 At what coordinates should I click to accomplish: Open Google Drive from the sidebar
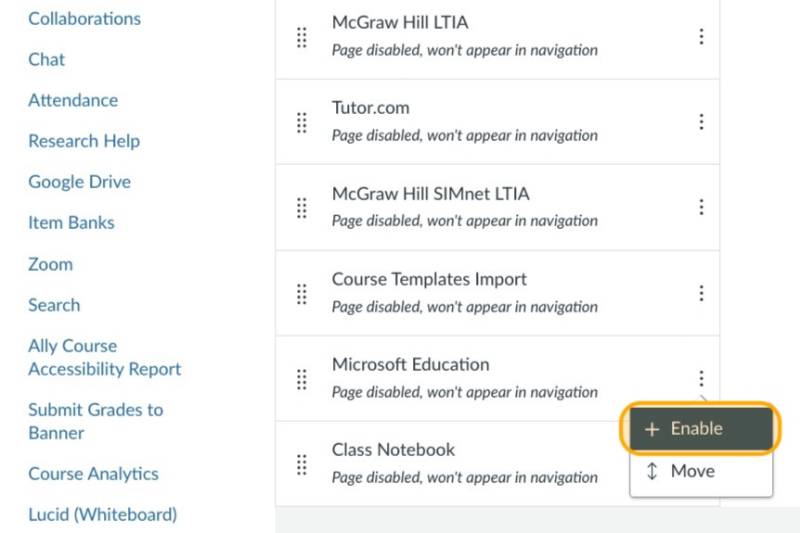coord(80,182)
